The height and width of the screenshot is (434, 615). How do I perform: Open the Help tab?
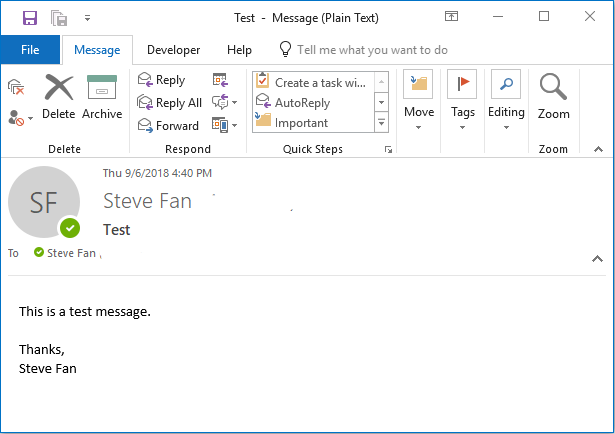(239, 50)
